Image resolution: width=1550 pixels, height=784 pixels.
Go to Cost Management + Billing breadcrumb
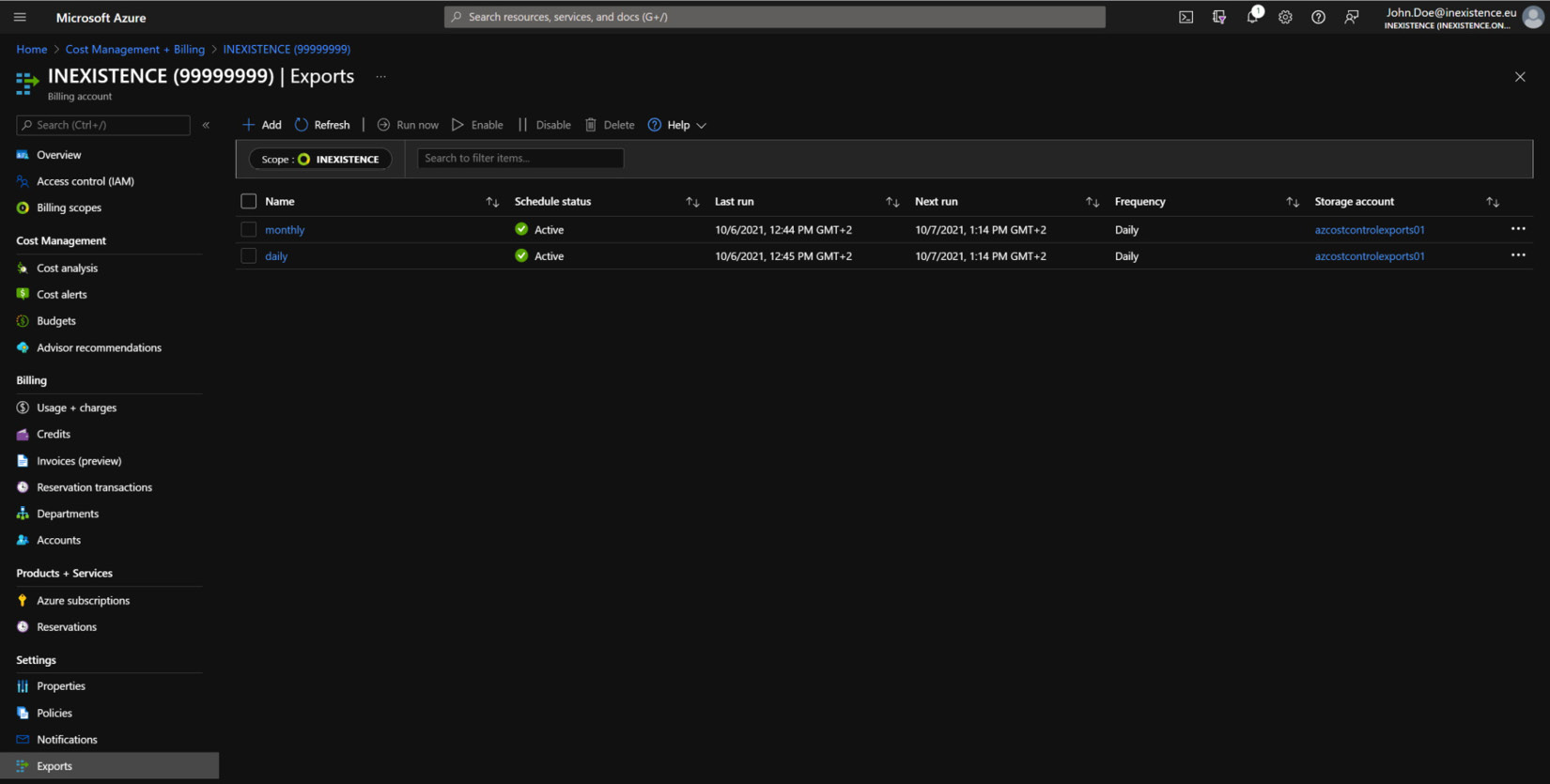pos(134,50)
